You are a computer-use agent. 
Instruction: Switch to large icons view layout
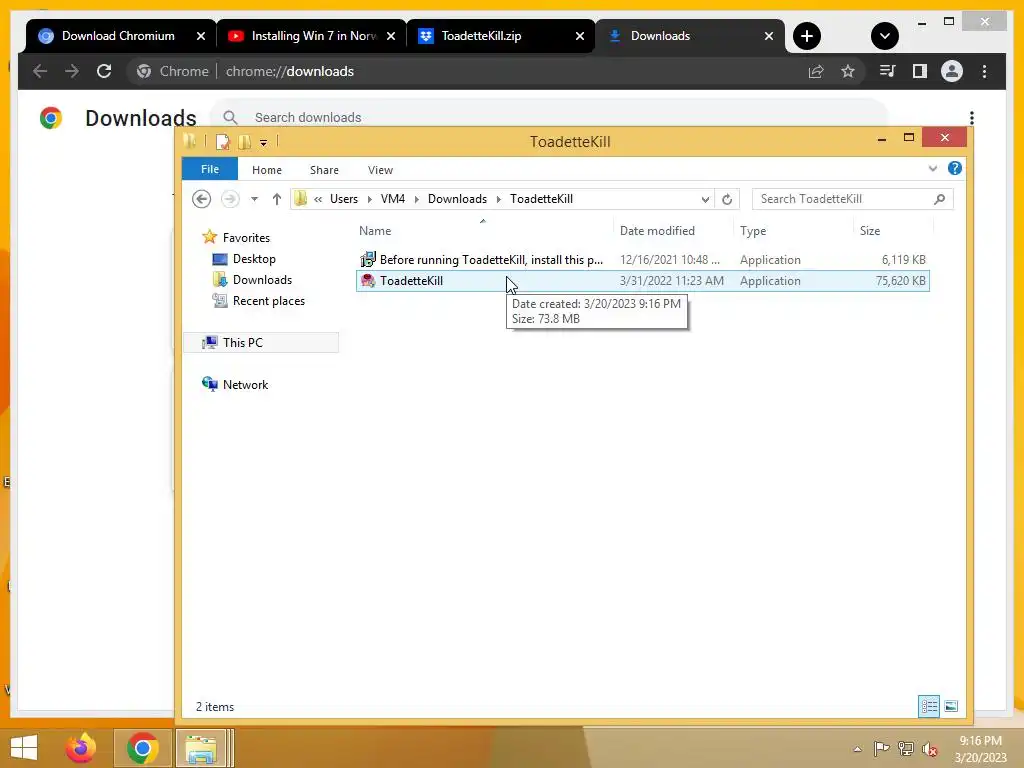951,706
